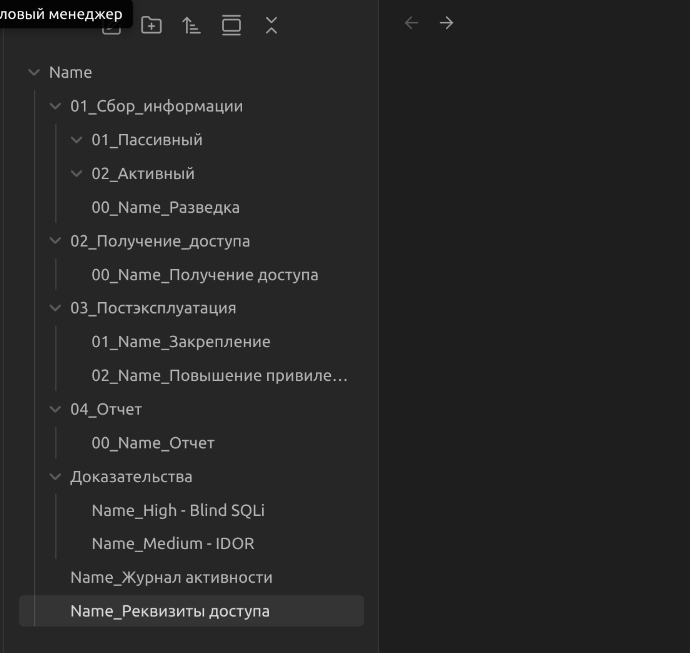Viewport: 690px width, 653px height.
Task: Open the 00_Name_Разведка note
Action: (165, 208)
